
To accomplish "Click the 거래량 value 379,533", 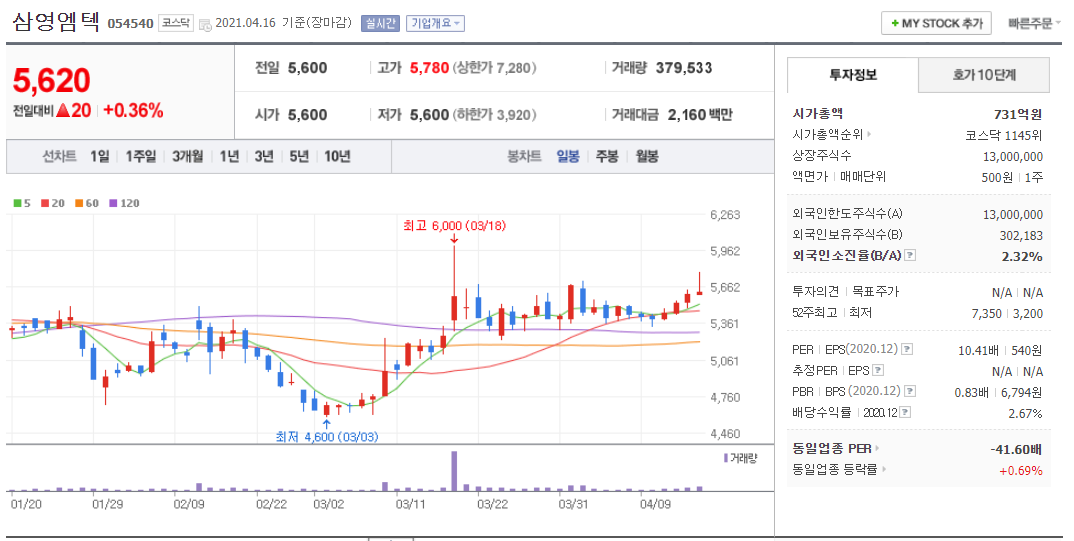I will [x=684, y=68].
